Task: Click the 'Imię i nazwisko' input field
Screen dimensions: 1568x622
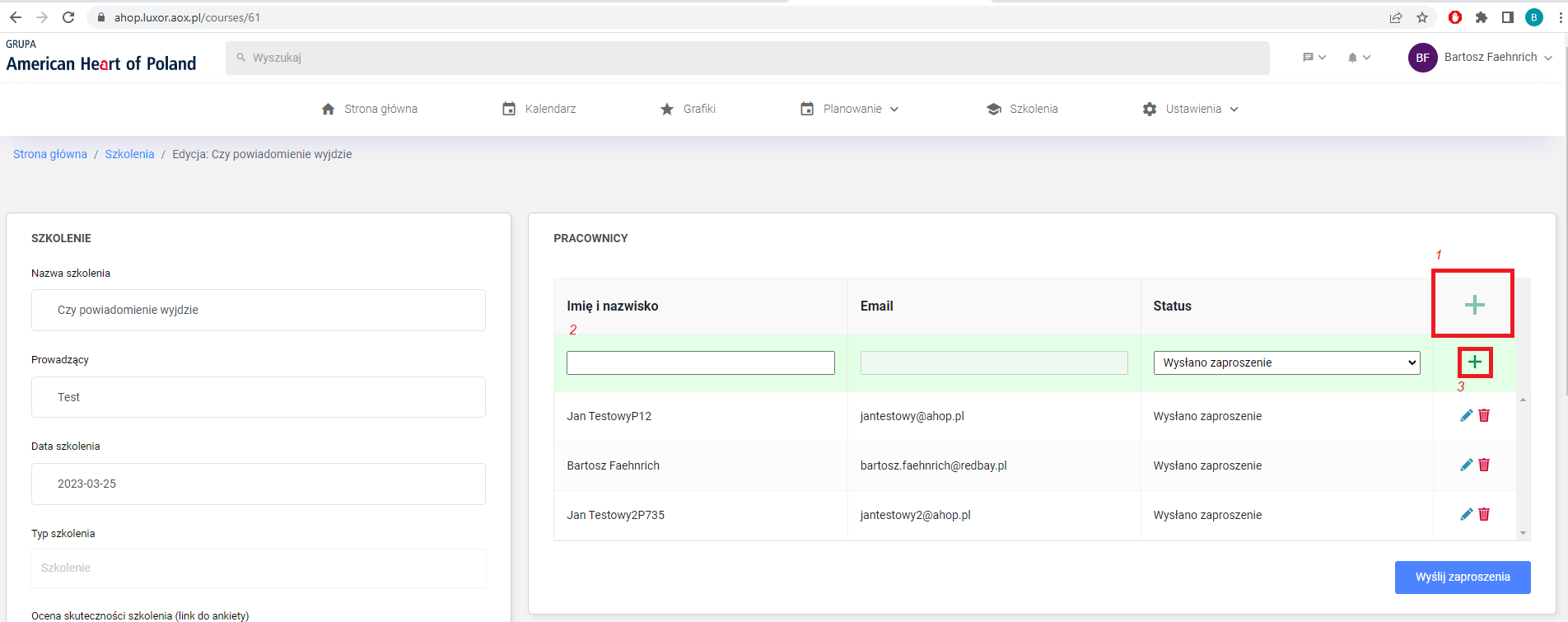Action: 700,362
